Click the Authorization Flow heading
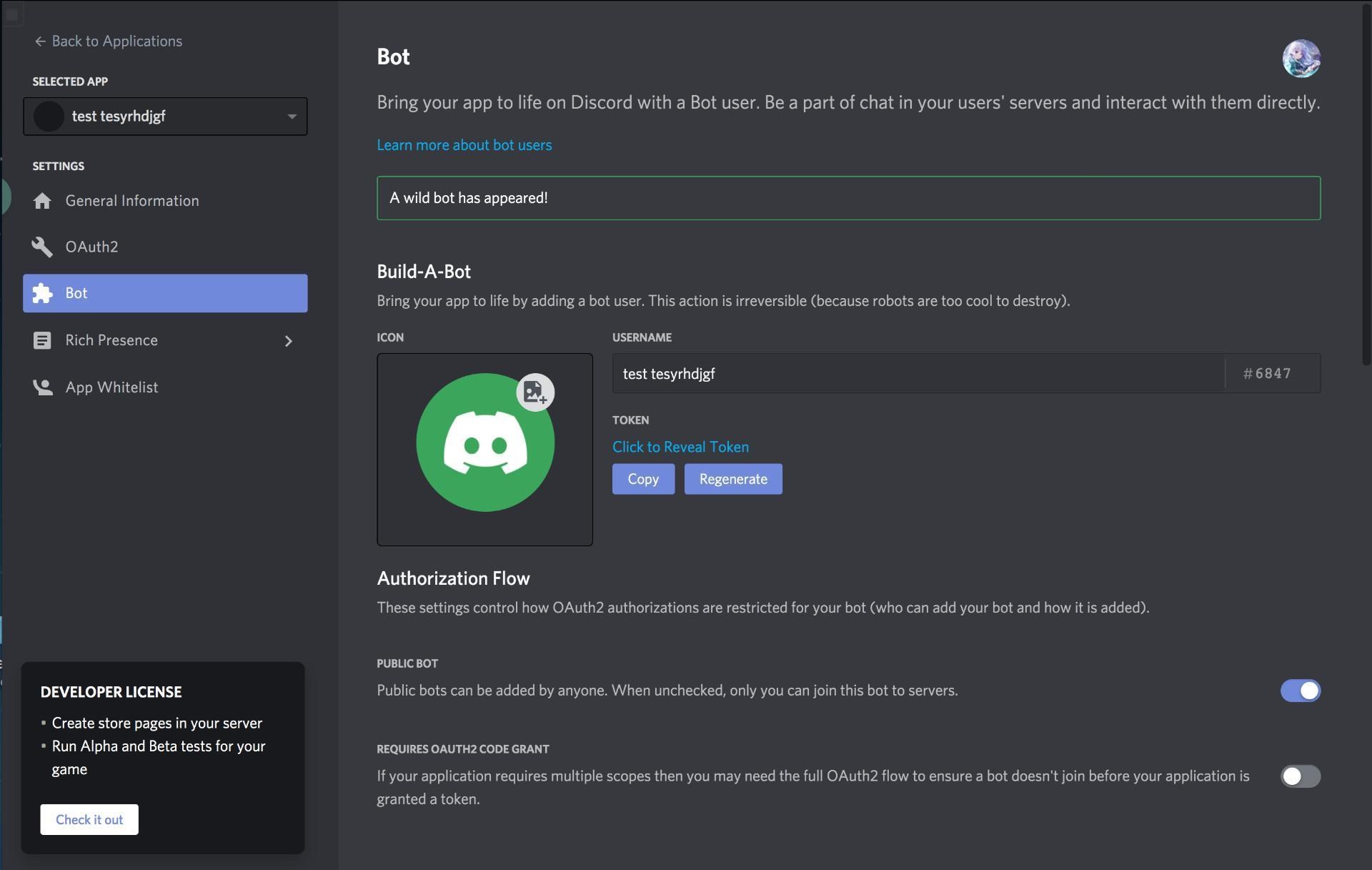Viewport: 1372px width, 870px height. coord(453,578)
